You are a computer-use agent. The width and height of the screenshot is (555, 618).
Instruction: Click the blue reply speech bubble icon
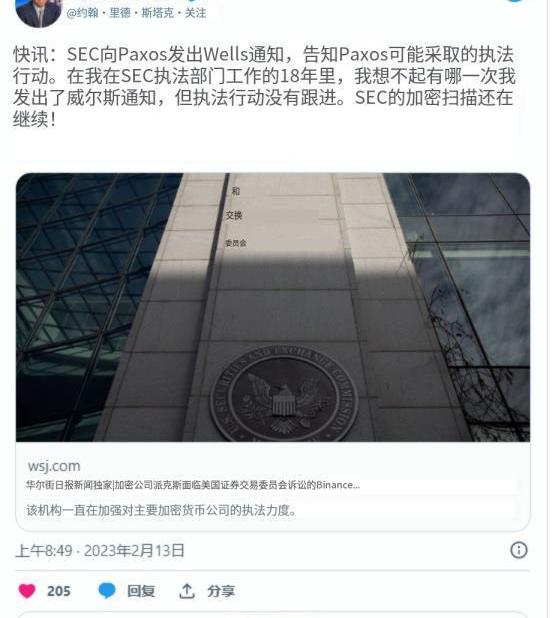106,591
